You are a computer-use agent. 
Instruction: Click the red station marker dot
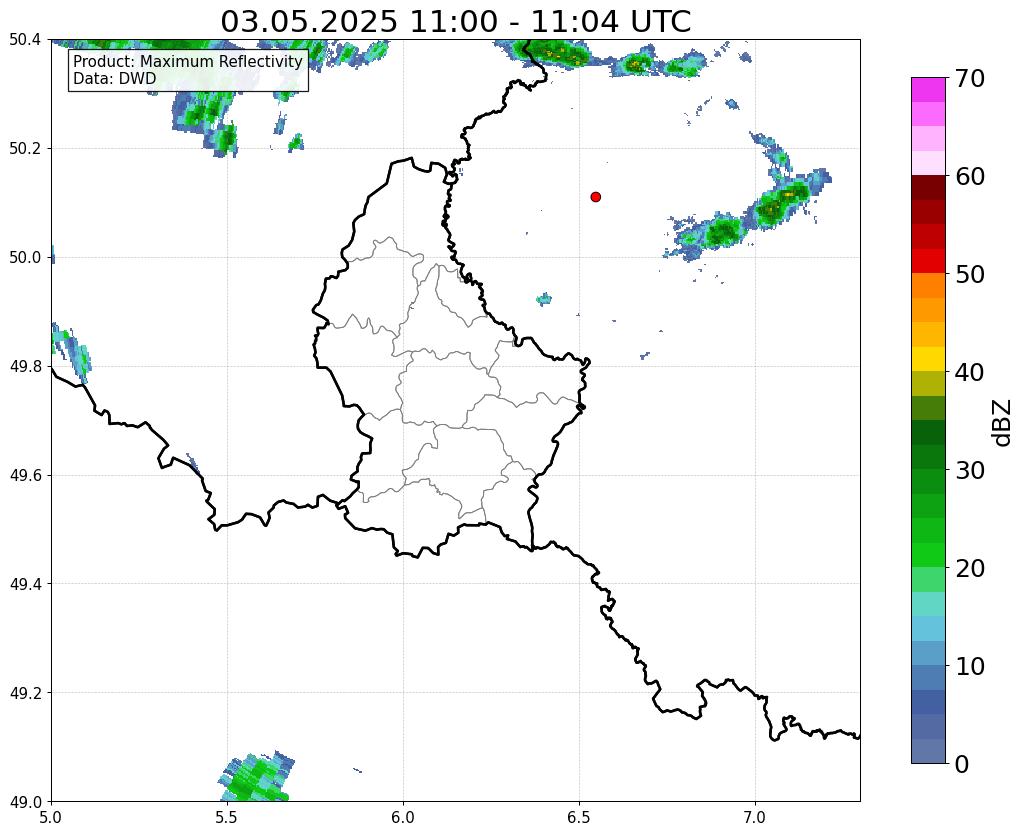[595, 197]
